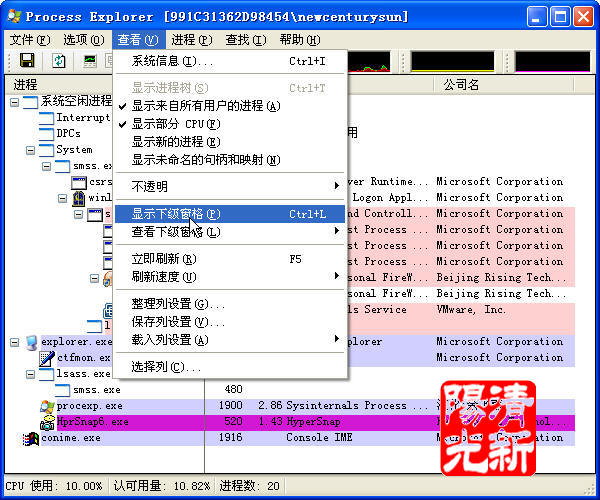Enable 显示下级窗格 option
The height and width of the screenshot is (500, 600).
[x=231, y=214]
